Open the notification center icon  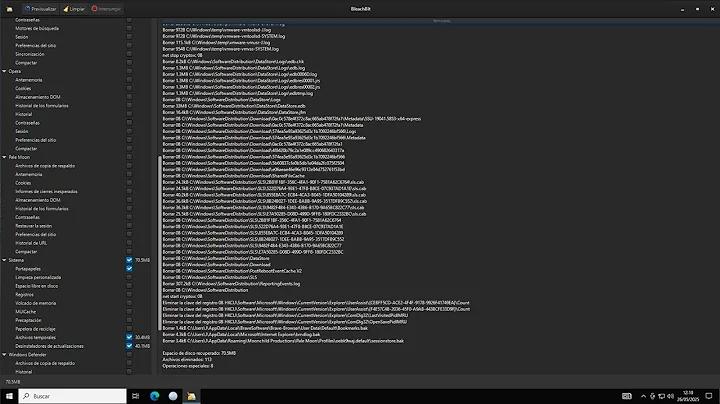click(x=709, y=396)
